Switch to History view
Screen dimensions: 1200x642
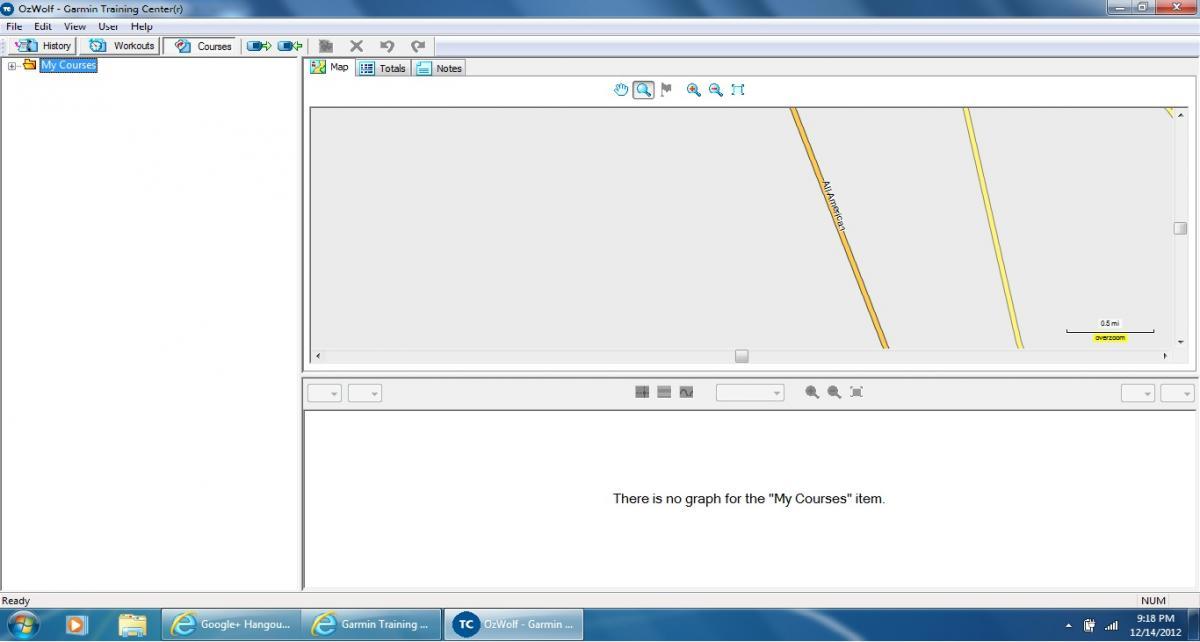coord(43,46)
